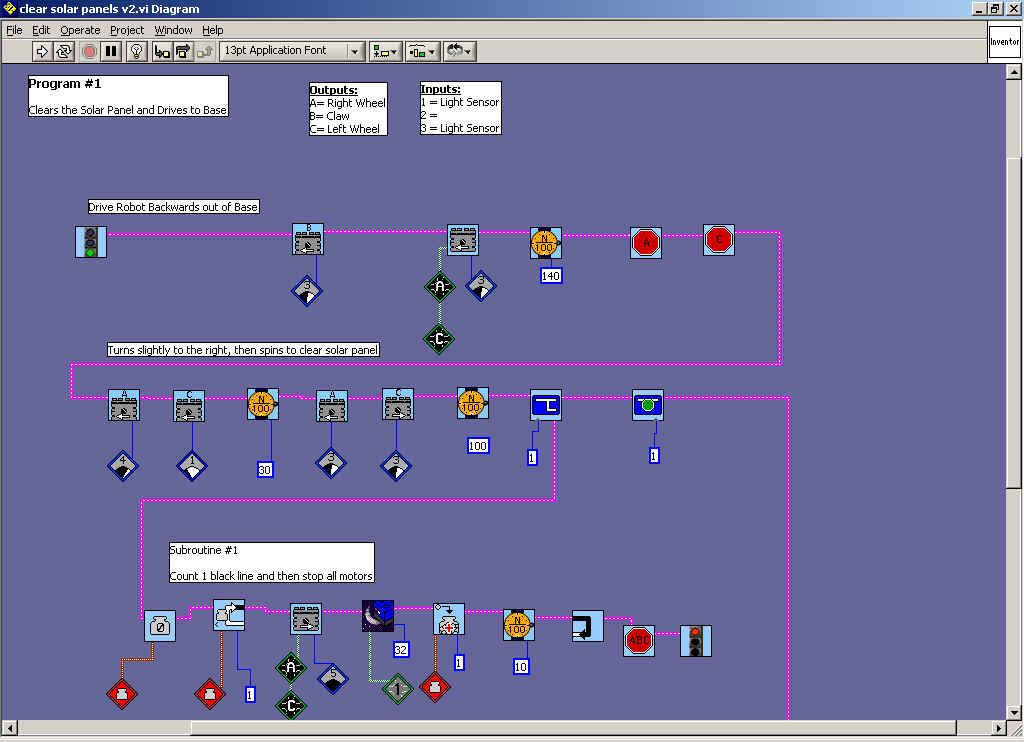Select the red Stop A motor block

646,242
